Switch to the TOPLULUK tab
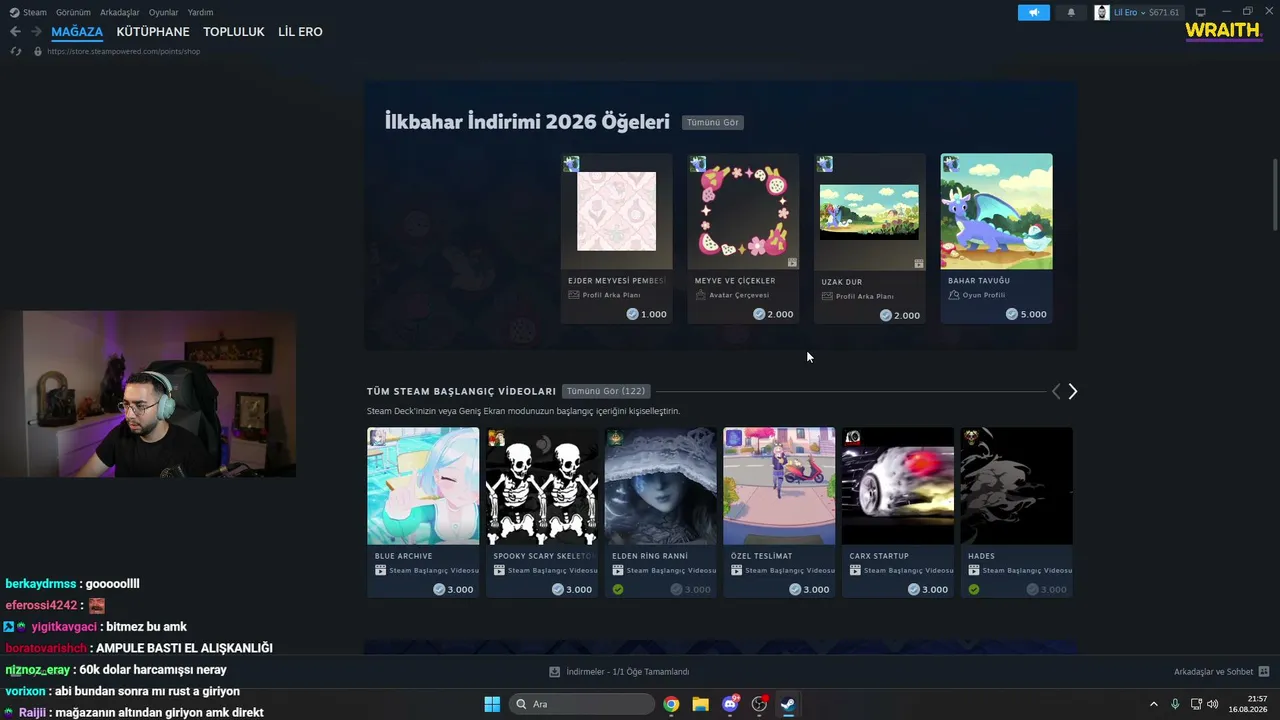 [234, 32]
